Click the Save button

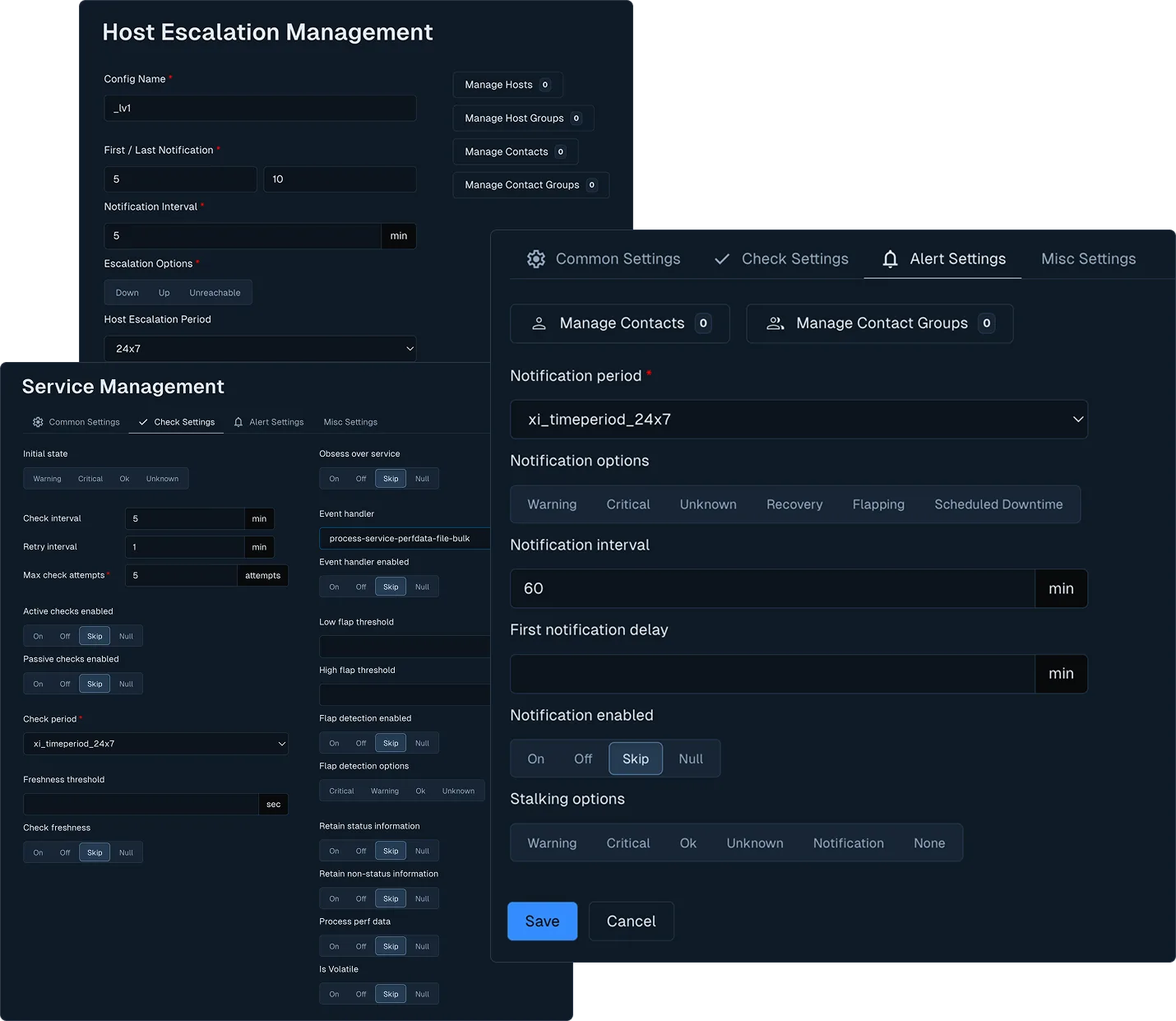[x=542, y=921]
